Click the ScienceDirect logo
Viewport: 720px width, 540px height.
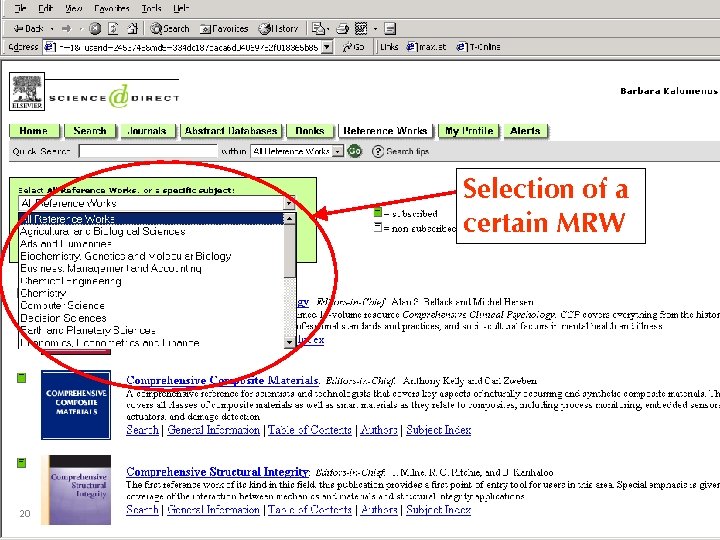pyautogui.click(x=114, y=96)
